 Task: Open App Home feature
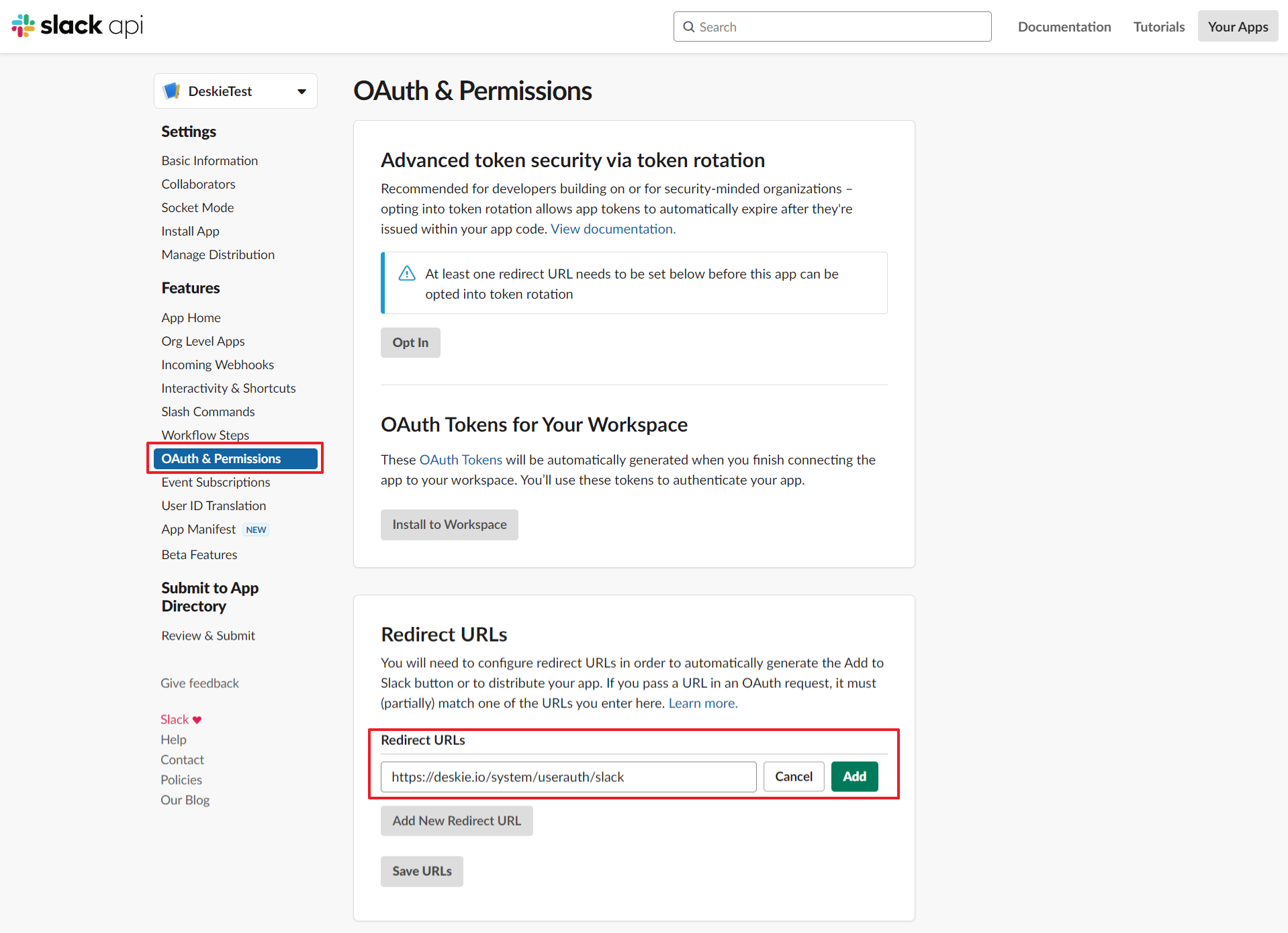191,317
